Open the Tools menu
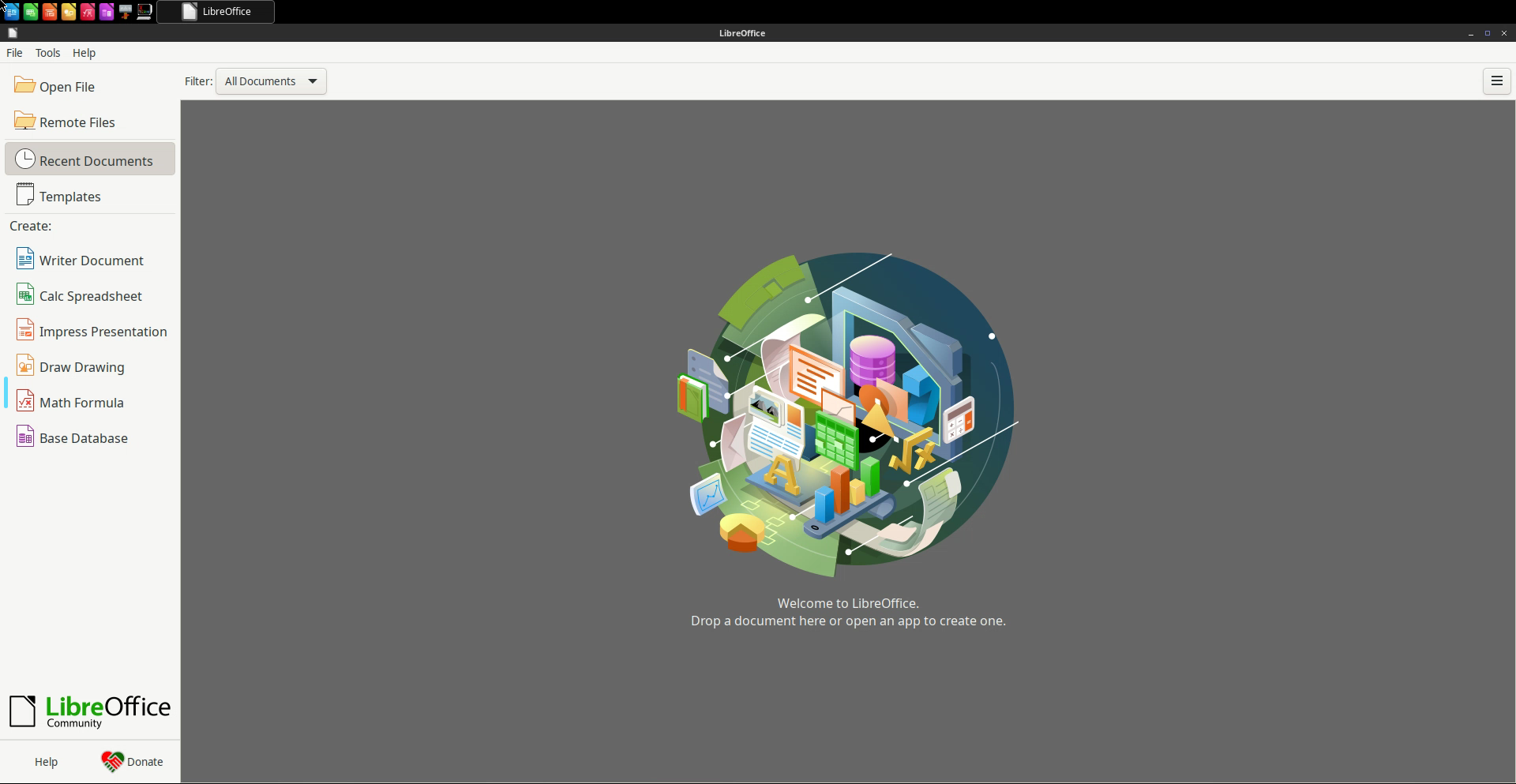The height and width of the screenshot is (784, 1516). click(47, 53)
